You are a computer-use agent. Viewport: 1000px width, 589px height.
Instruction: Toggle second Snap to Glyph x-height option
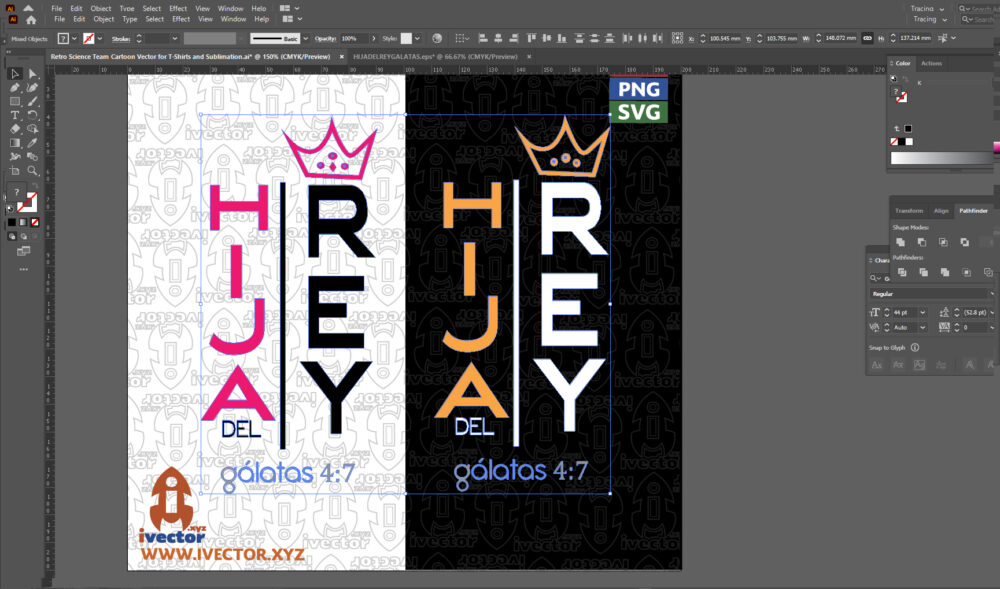point(898,365)
